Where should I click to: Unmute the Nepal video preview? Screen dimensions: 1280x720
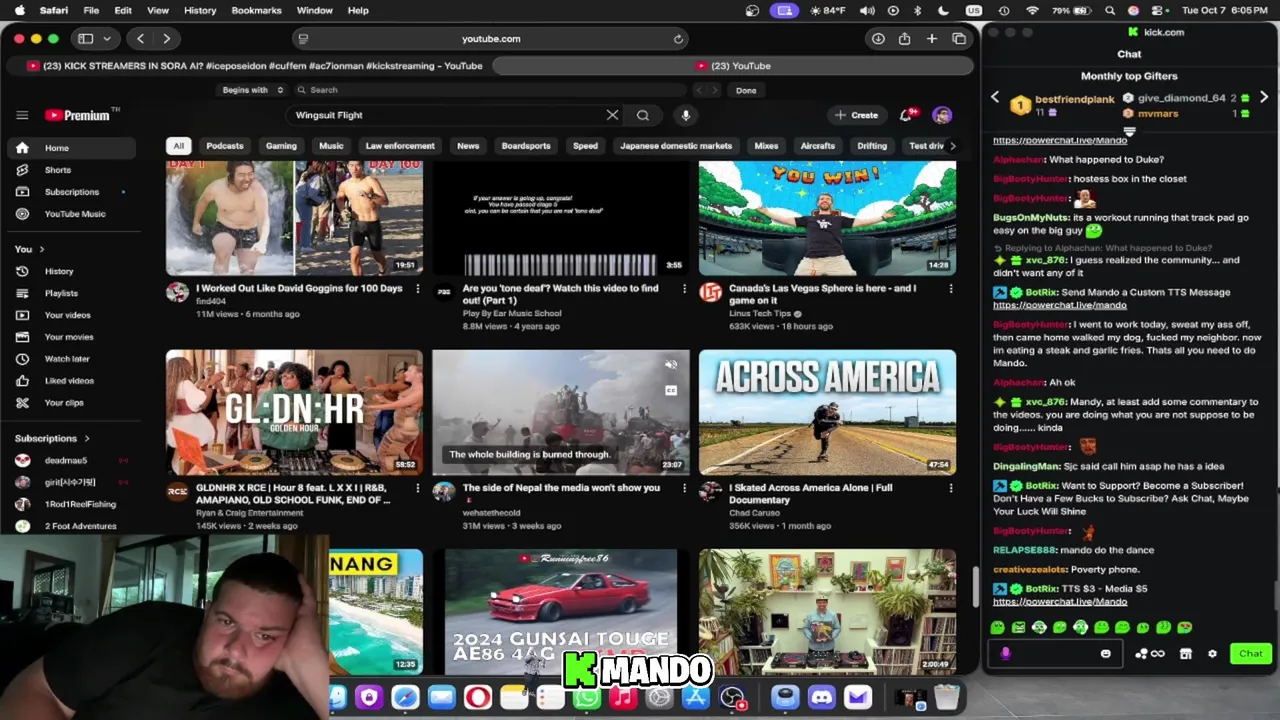point(671,365)
